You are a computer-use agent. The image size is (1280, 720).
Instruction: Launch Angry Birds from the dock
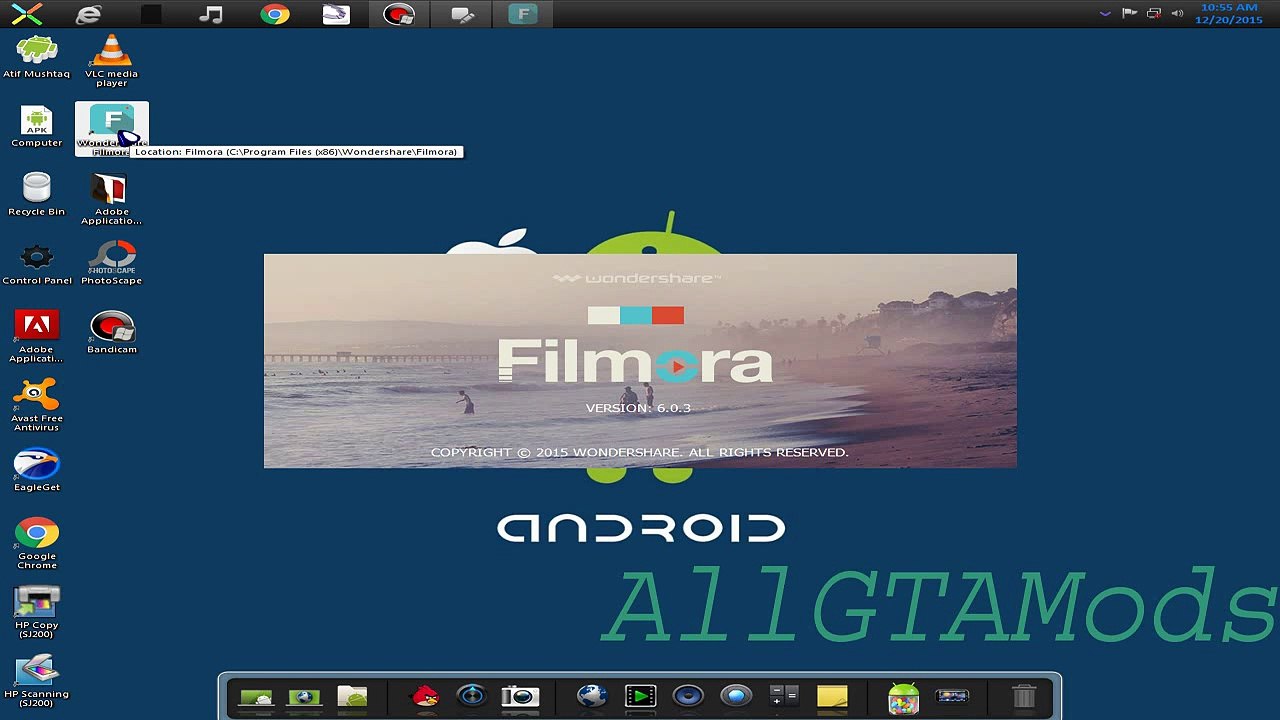[425, 696]
